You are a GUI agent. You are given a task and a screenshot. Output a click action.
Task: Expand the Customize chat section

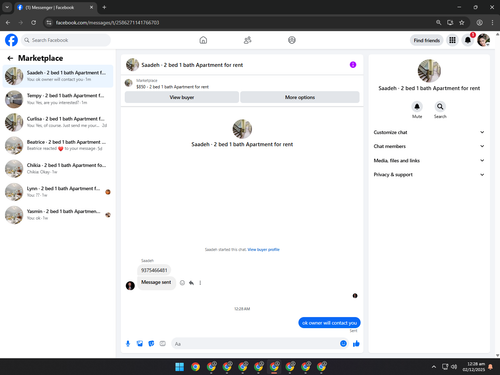click(x=429, y=132)
